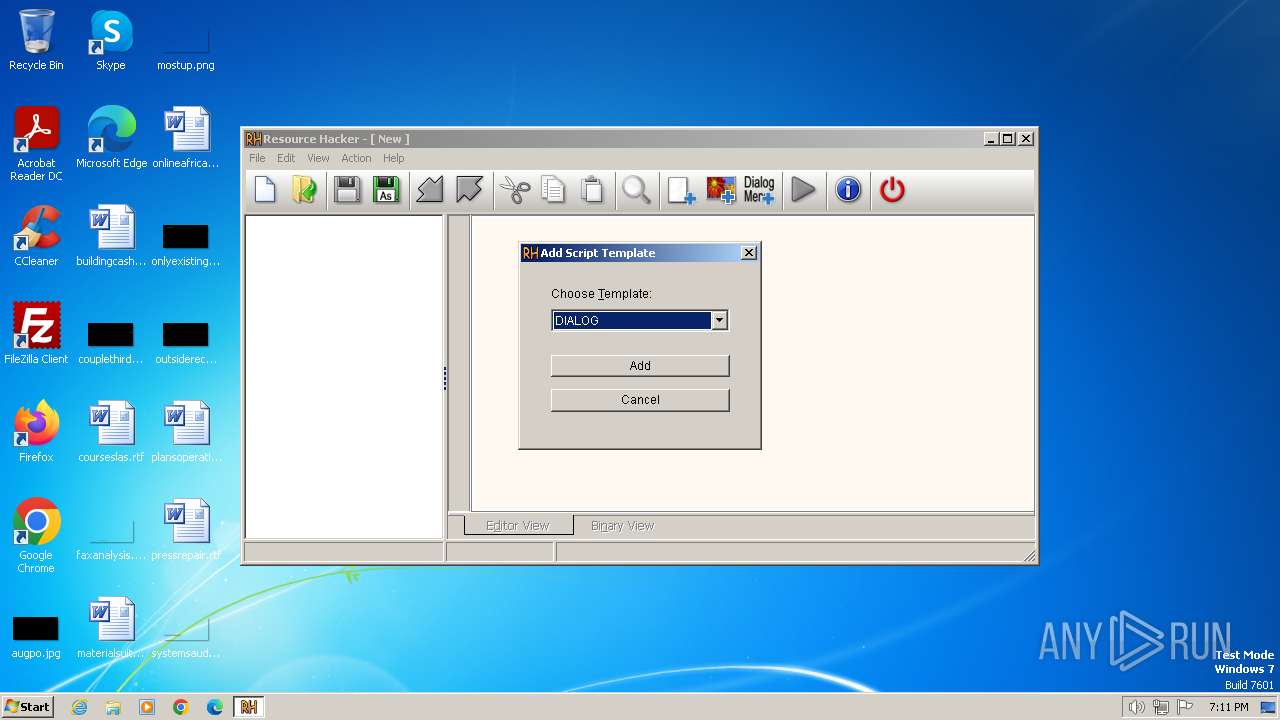Viewport: 1280px width, 720px height.
Task: Click the Copy toolbar icon
Action: (x=553, y=189)
